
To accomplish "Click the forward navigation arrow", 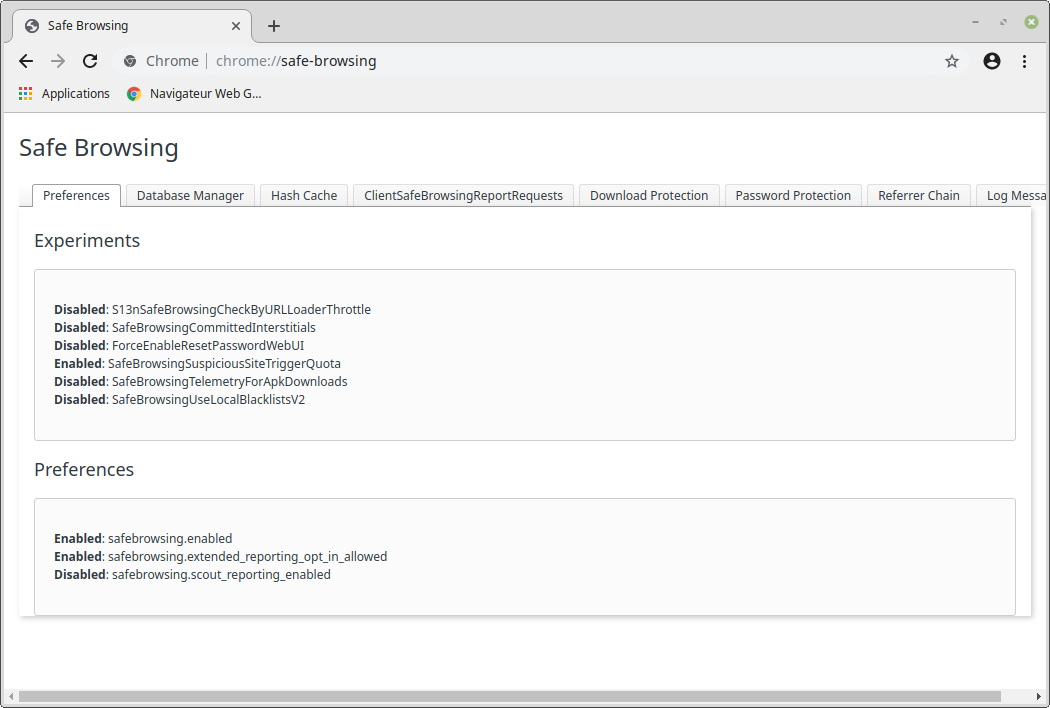I will (x=58, y=61).
